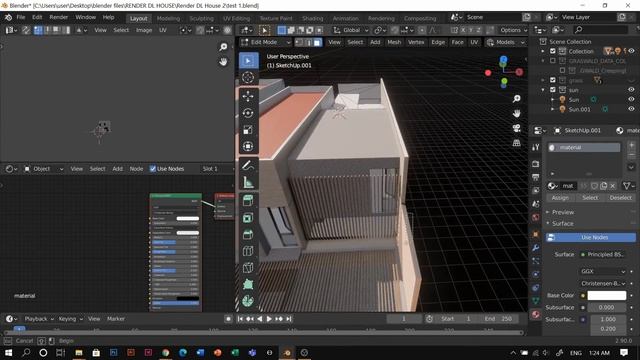Open the Render properties tab icon
Image resolution: width=640 pixels, height=360 pixels.
tap(536, 164)
